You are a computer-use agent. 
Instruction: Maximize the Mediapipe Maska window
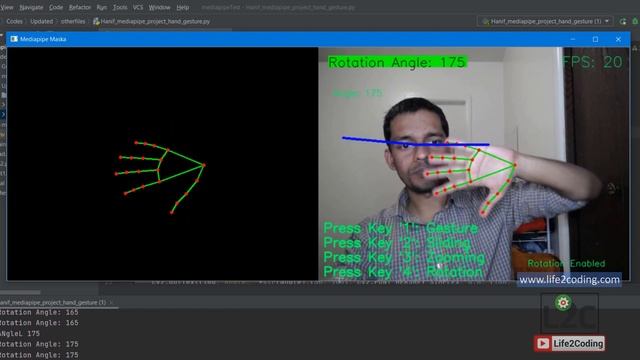[596, 39]
